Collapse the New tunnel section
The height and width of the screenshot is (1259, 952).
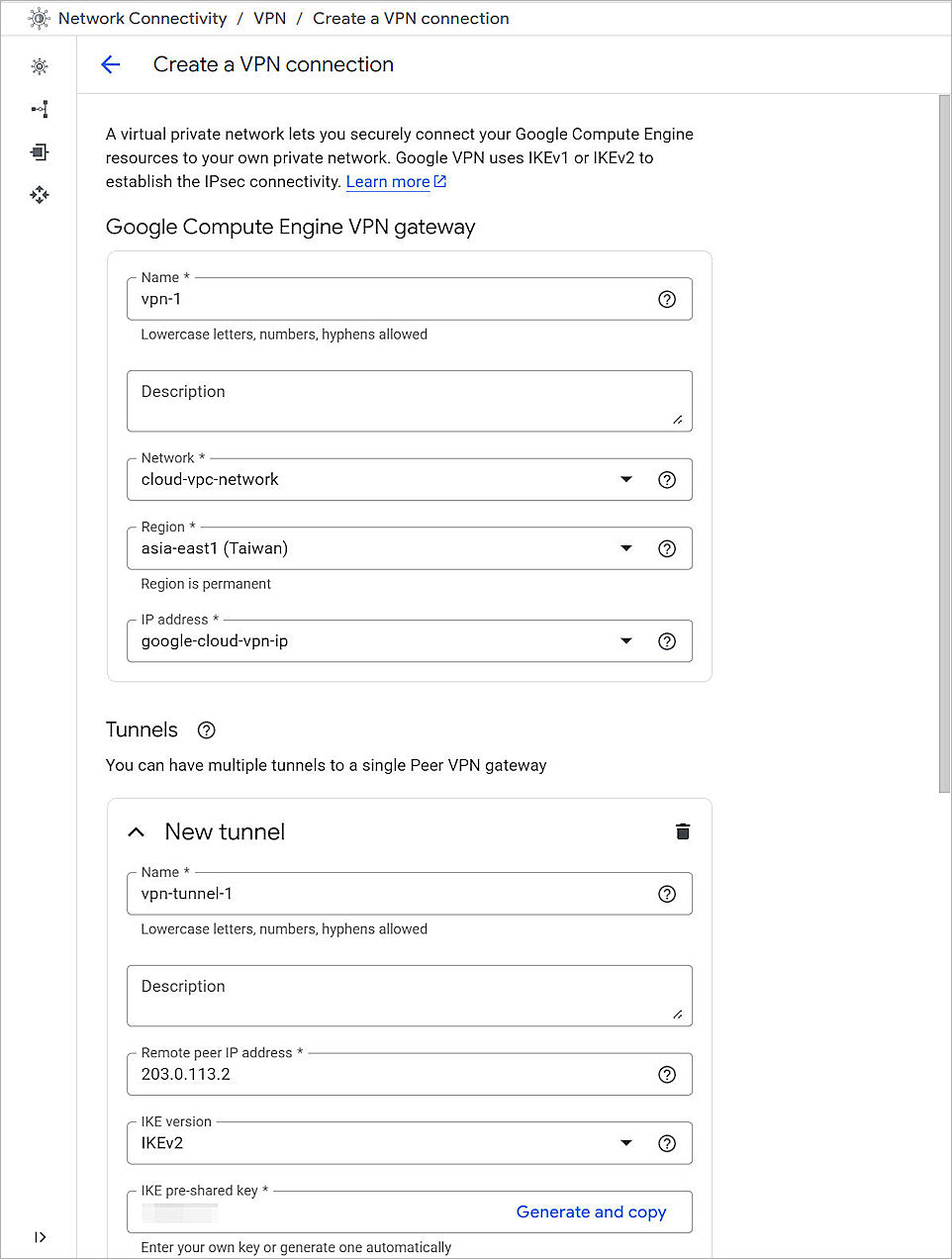coord(136,831)
